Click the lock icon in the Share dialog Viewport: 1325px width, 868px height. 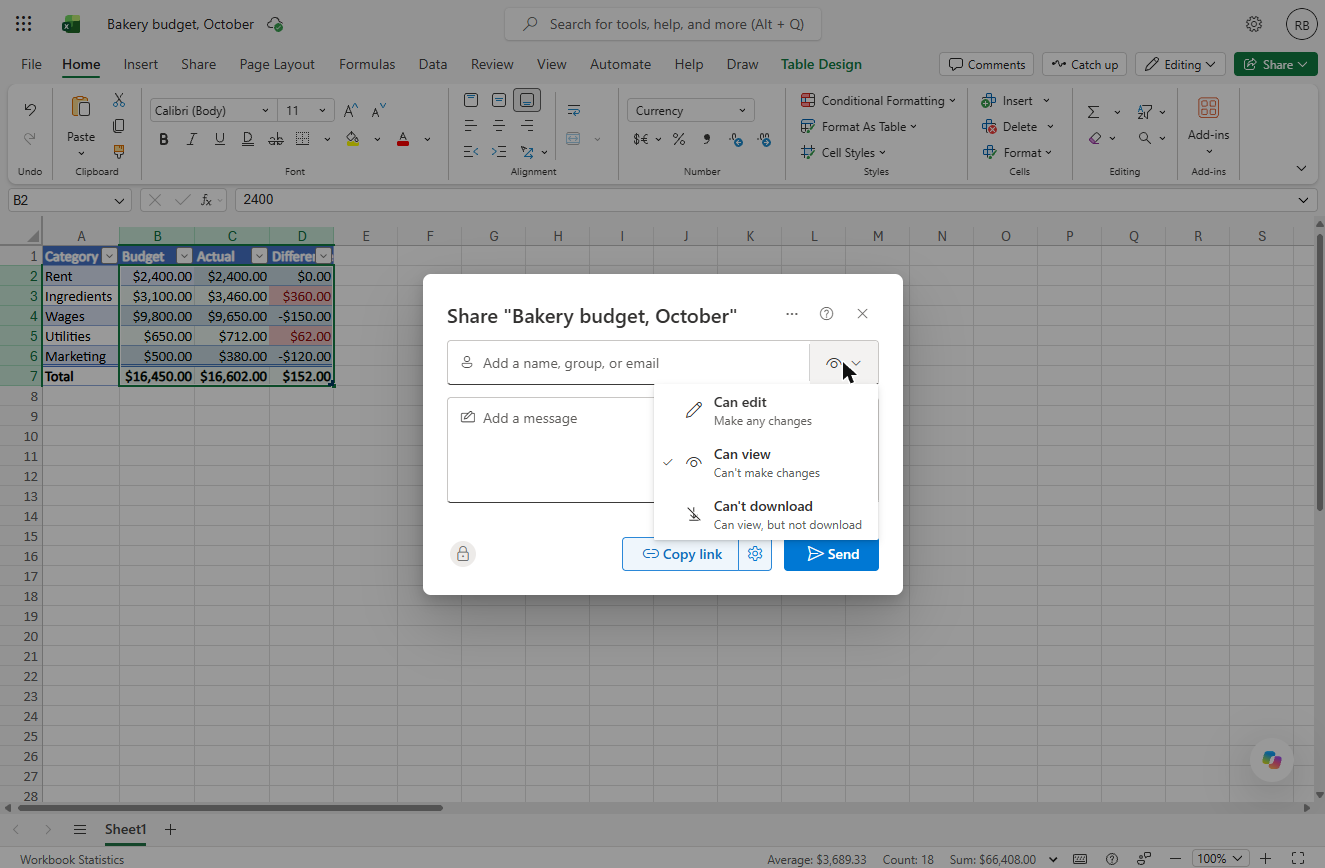(x=462, y=554)
